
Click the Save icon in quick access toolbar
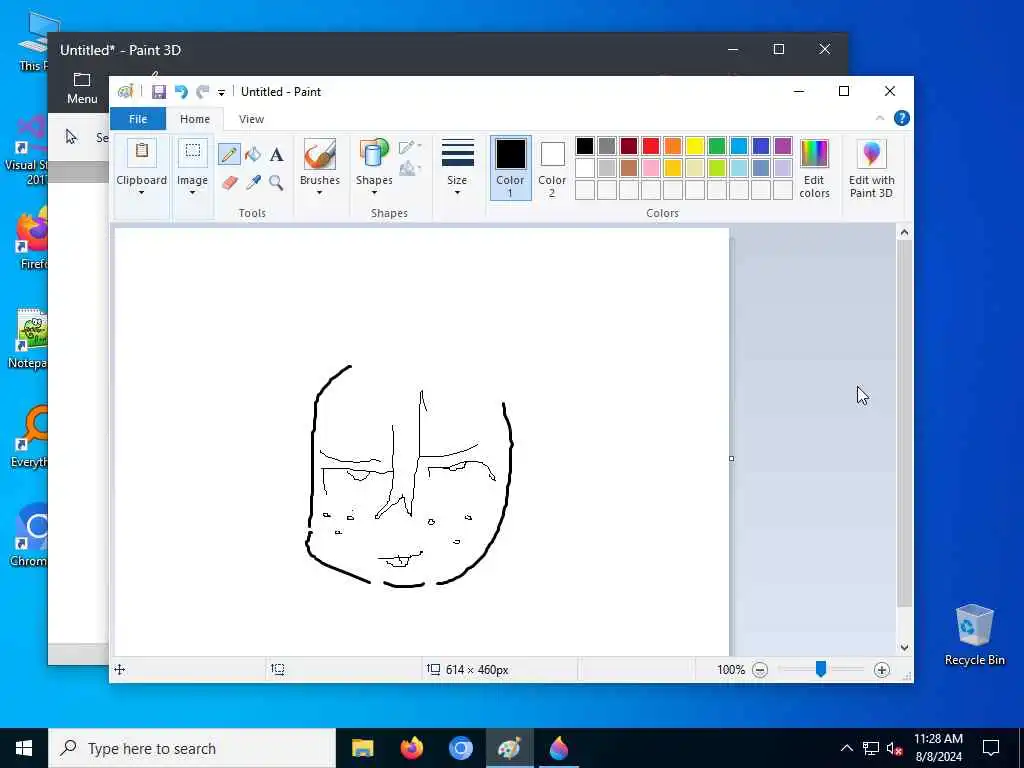pos(159,92)
